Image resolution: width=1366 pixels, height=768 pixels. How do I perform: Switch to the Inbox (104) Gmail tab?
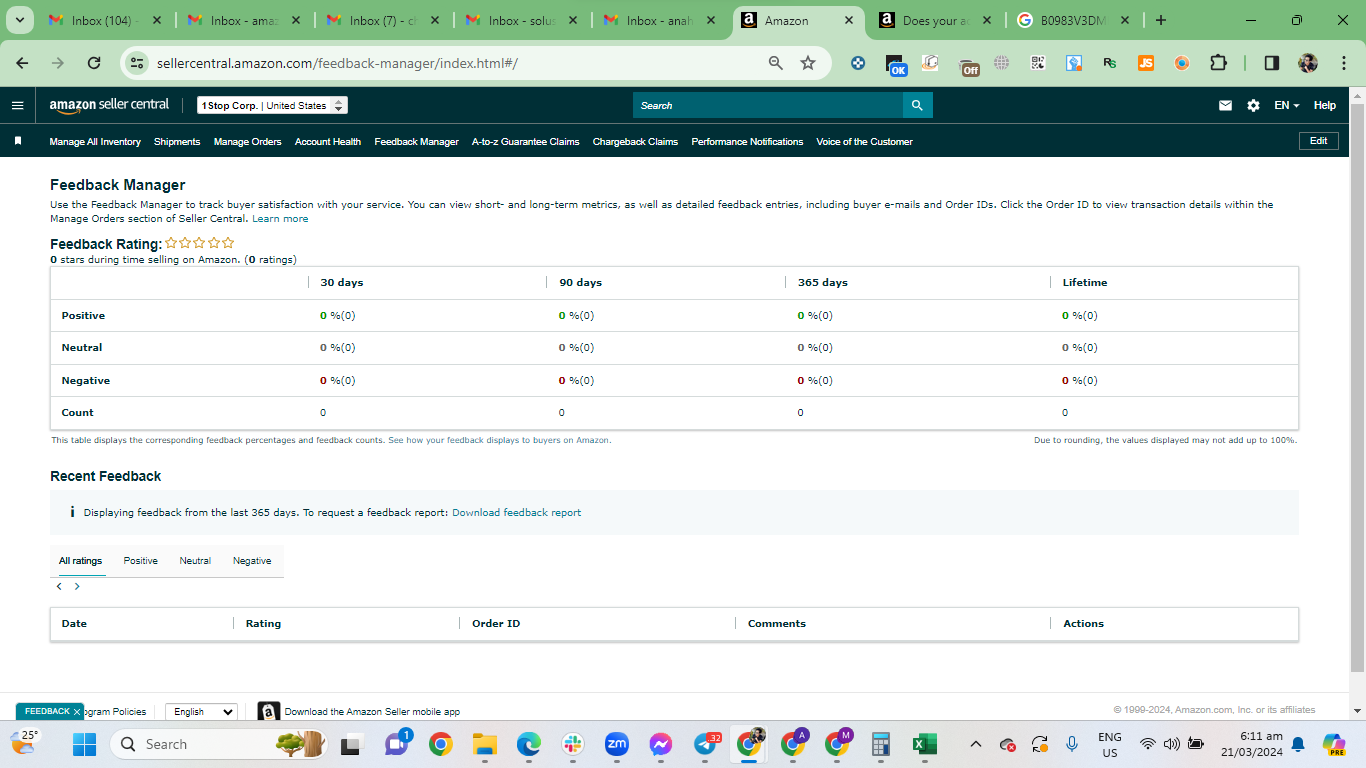tap(104, 20)
